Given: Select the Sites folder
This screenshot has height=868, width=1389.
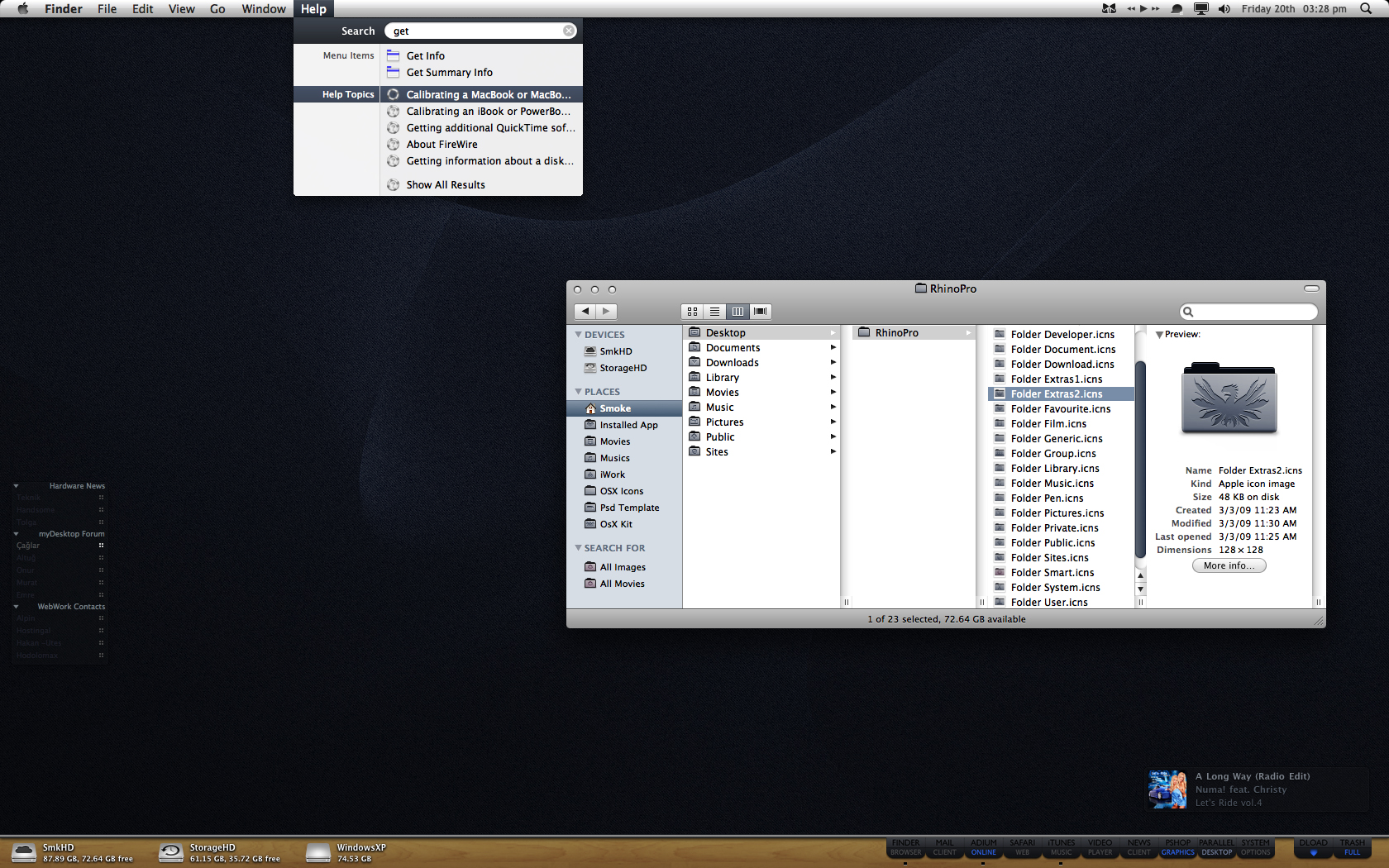Looking at the screenshot, I should tap(761, 452).
